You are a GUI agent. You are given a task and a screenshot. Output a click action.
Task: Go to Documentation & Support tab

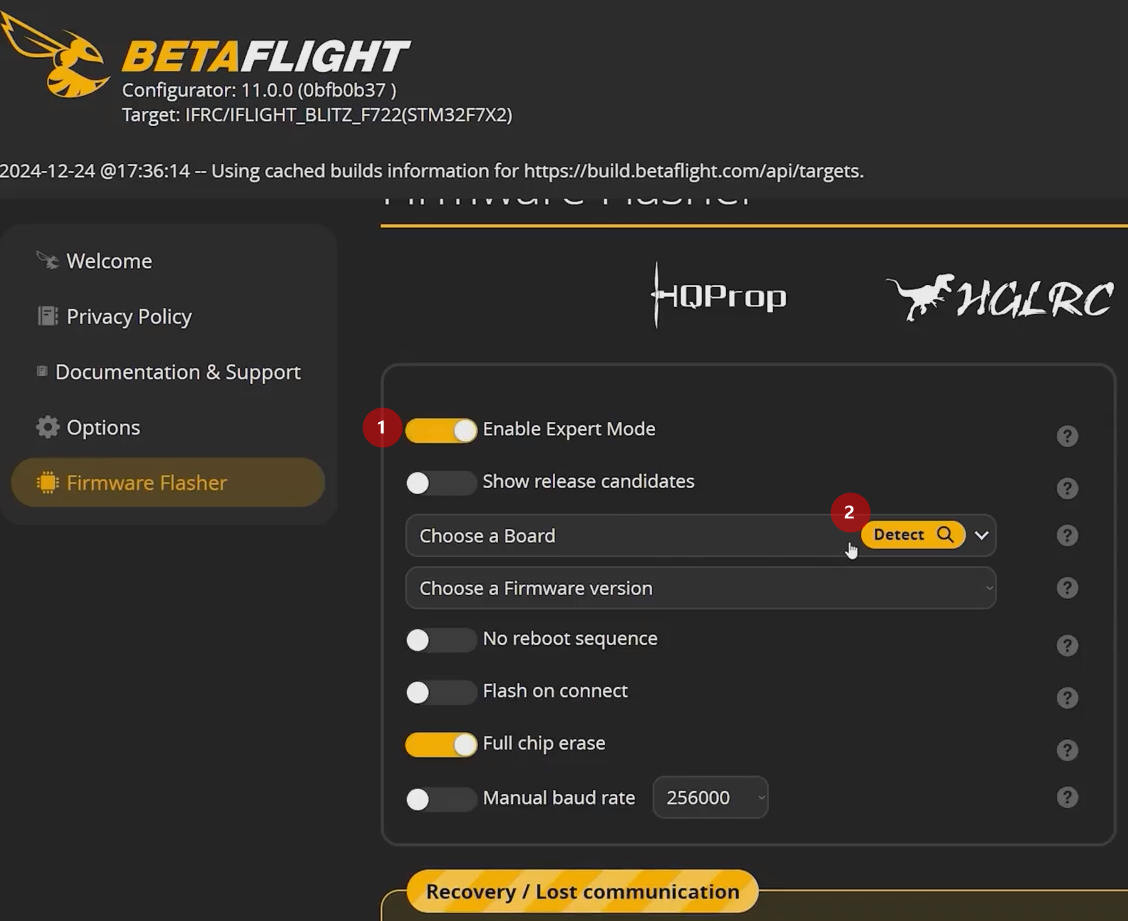click(x=177, y=372)
